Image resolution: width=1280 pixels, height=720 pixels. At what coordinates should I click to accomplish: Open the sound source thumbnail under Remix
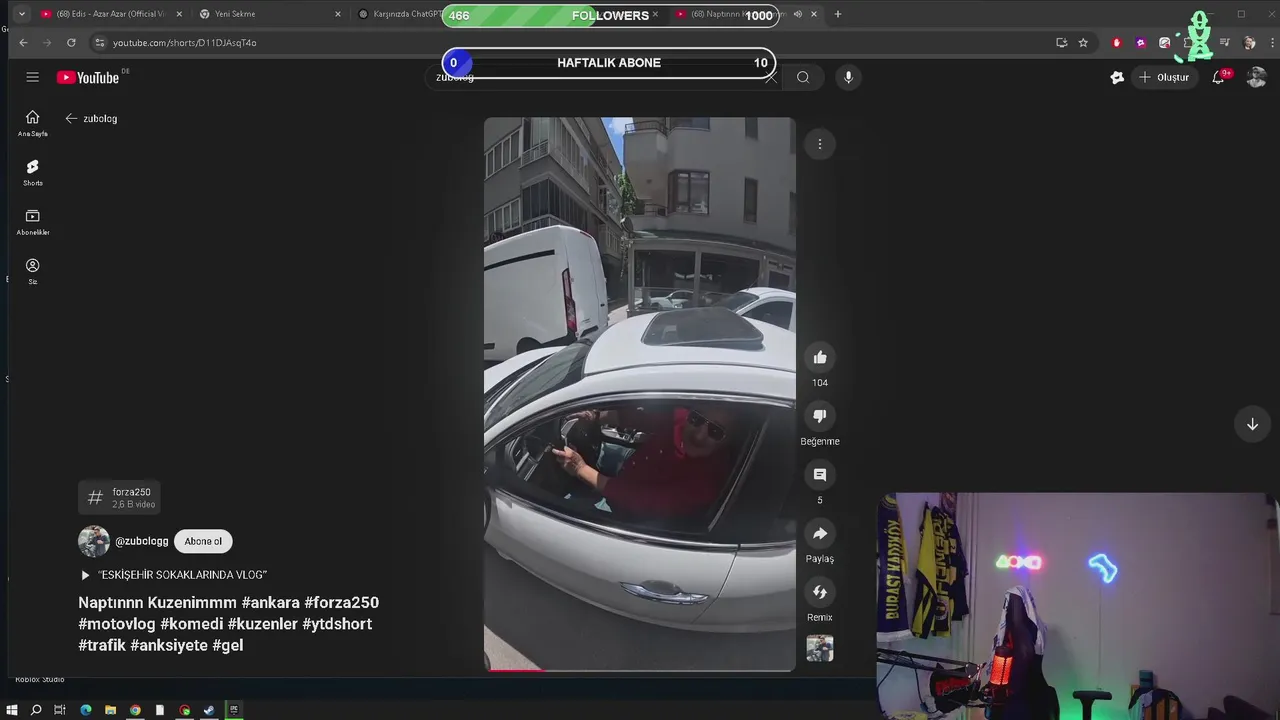pos(820,648)
